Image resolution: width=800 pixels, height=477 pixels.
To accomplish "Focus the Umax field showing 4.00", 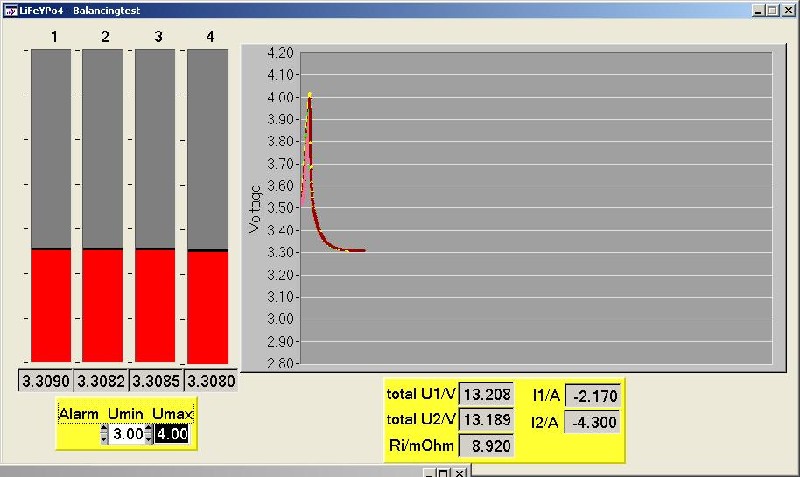I will click(172, 434).
